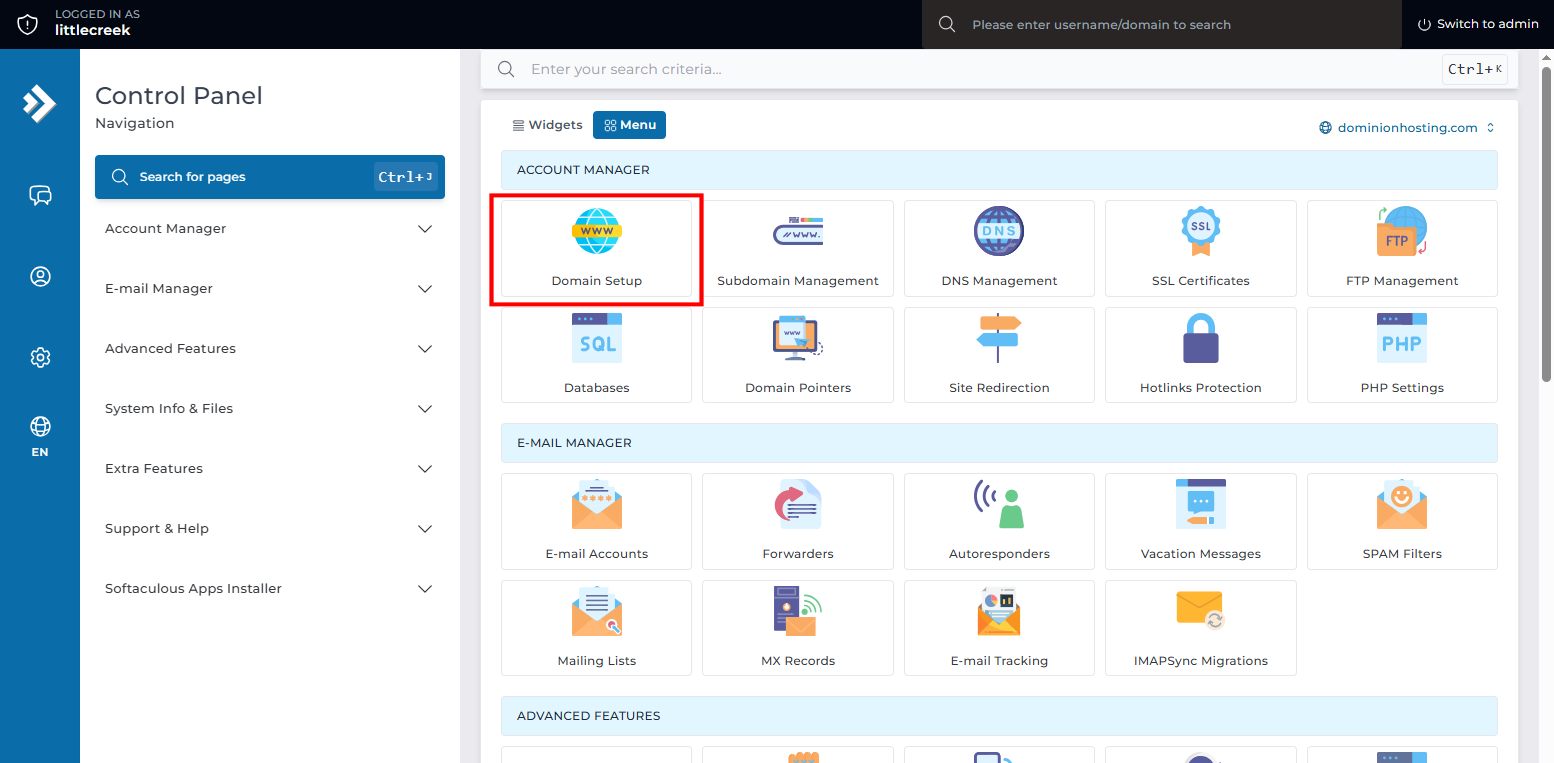This screenshot has height=763, width=1554.
Task: Click the Search for pages button
Action: point(269,177)
